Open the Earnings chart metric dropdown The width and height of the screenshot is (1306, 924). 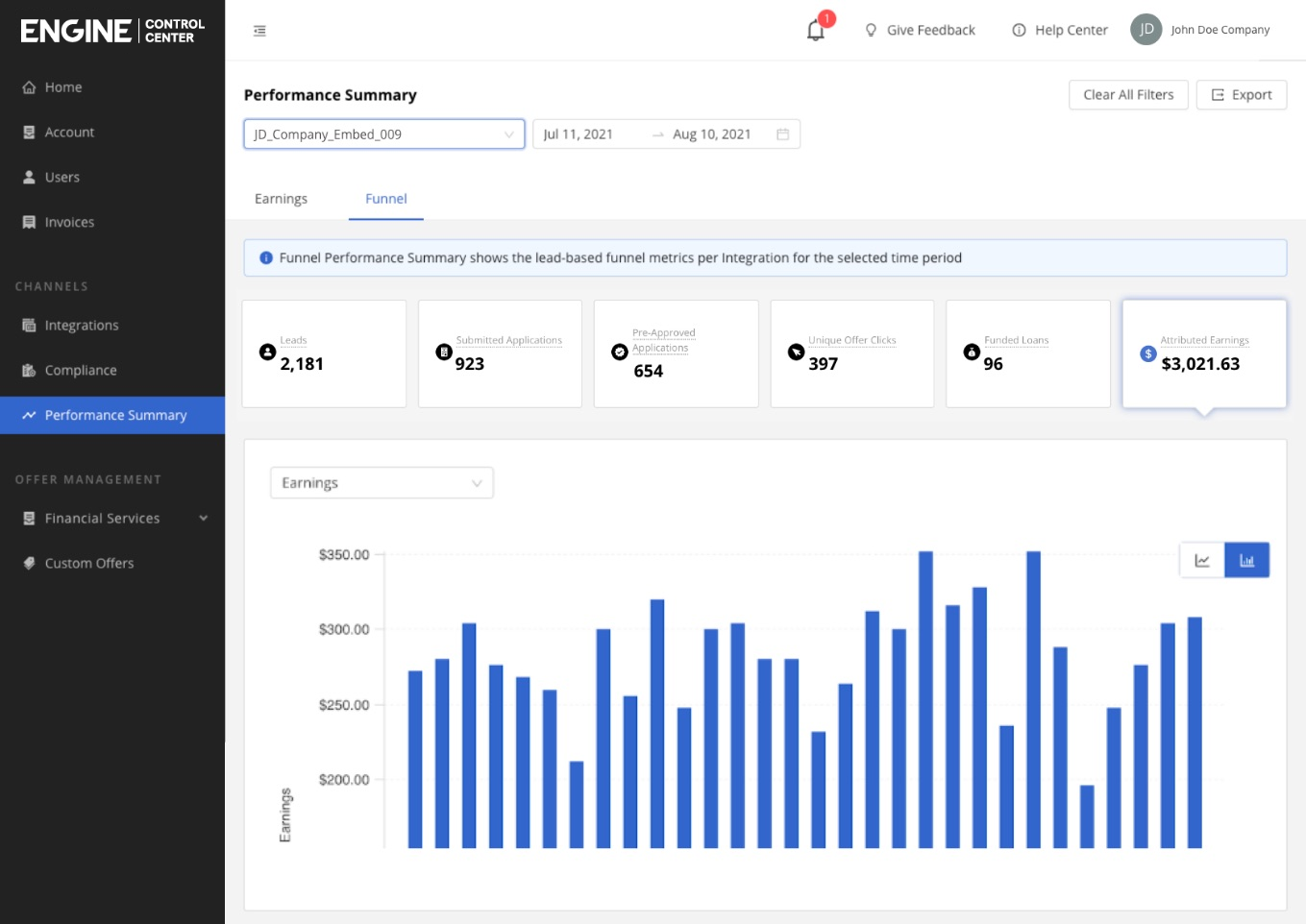pos(382,483)
